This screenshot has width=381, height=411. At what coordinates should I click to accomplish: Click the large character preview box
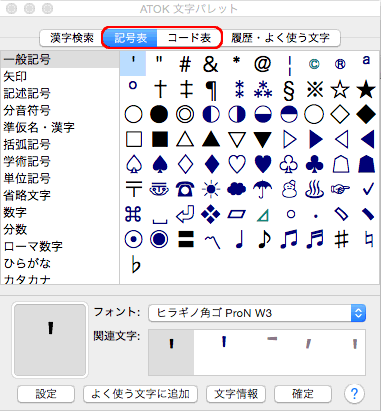[50, 340]
